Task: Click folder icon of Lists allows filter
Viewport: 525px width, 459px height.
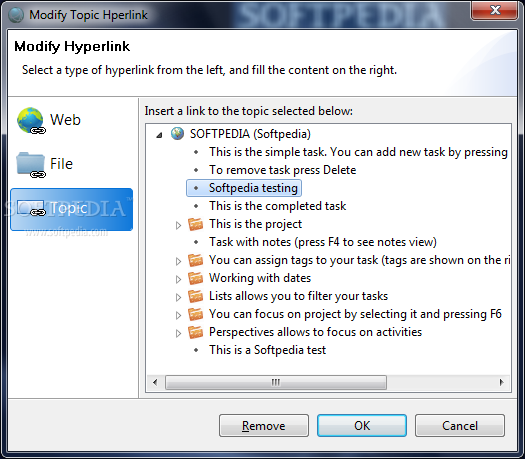Action: (196, 296)
